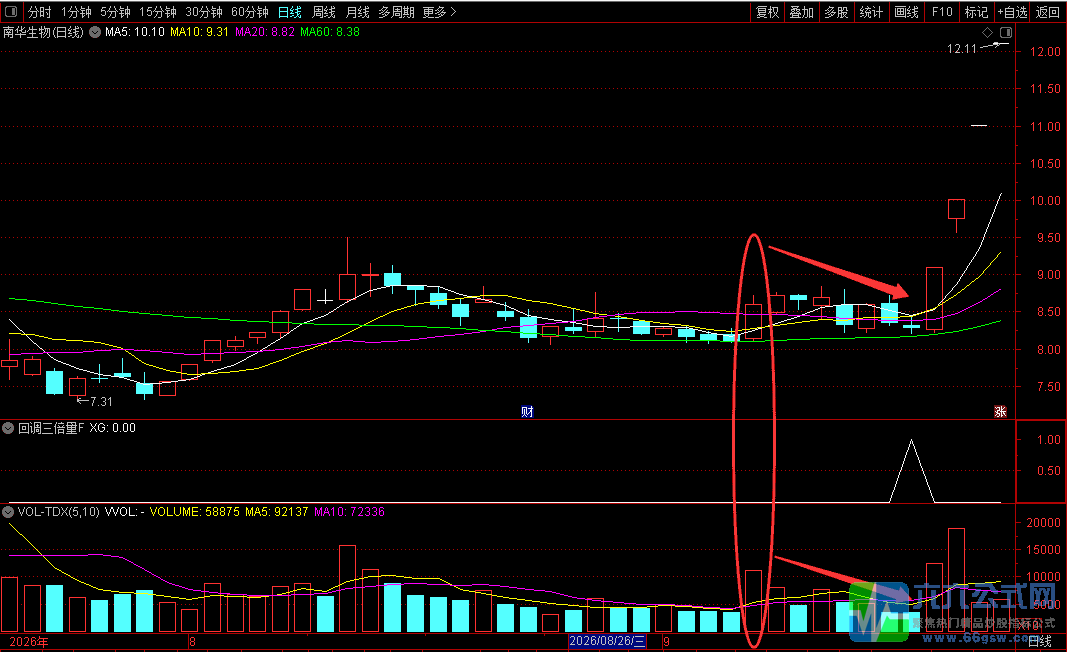Click the volume MA5: 92137 label
Image resolution: width=1067 pixels, height=652 pixels.
277,512
